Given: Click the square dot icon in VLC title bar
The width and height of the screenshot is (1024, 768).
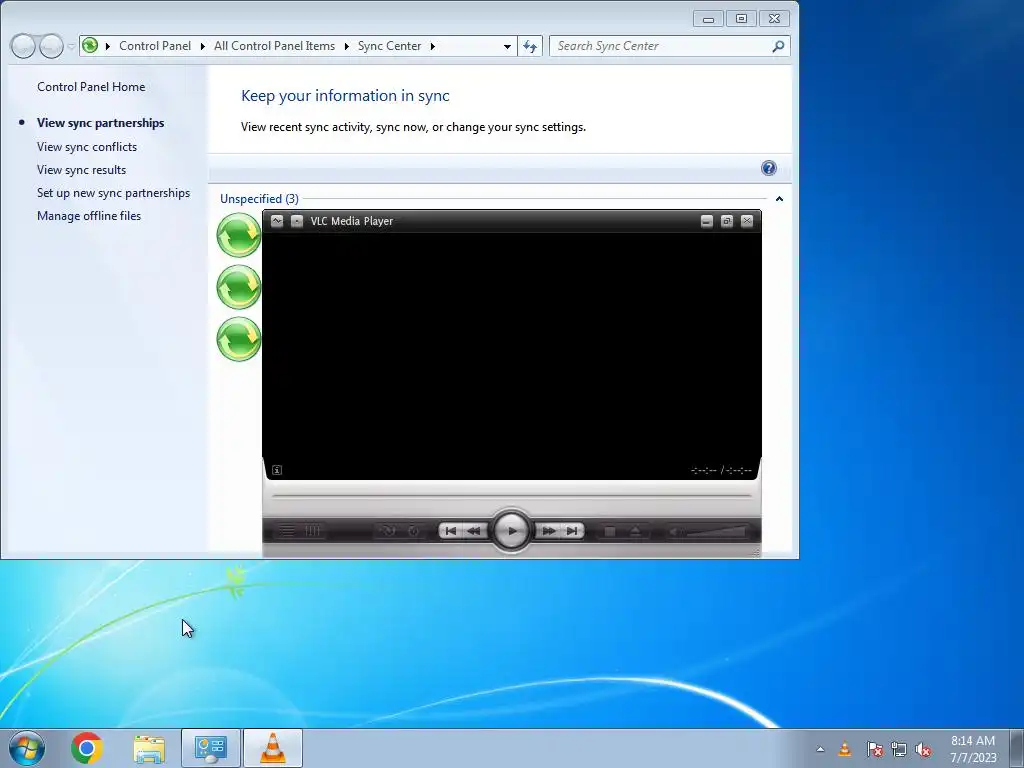Looking at the screenshot, I should (x=296, y=221).
